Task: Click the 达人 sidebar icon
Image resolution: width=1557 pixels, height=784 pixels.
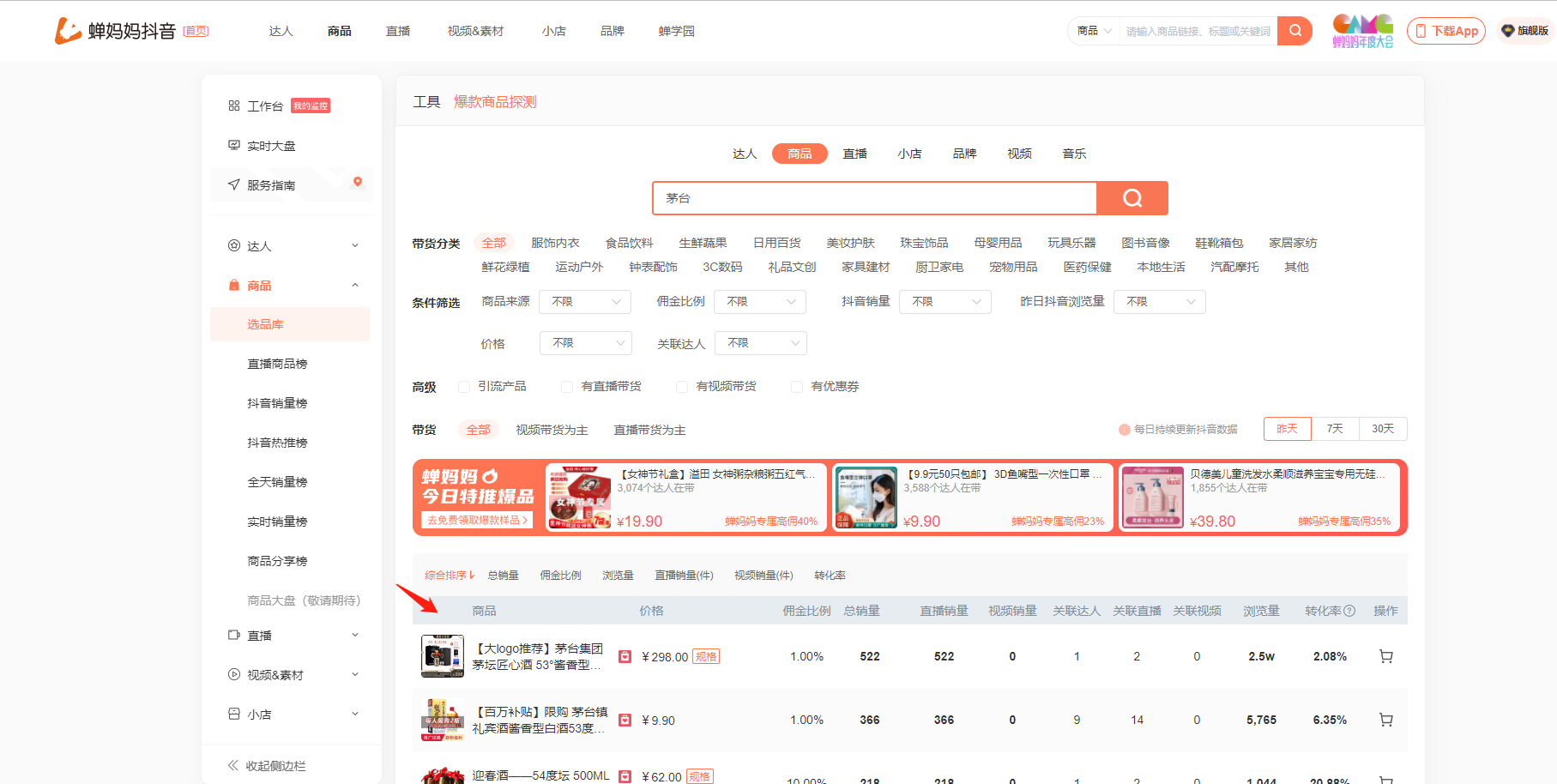Action: [234, 246]
